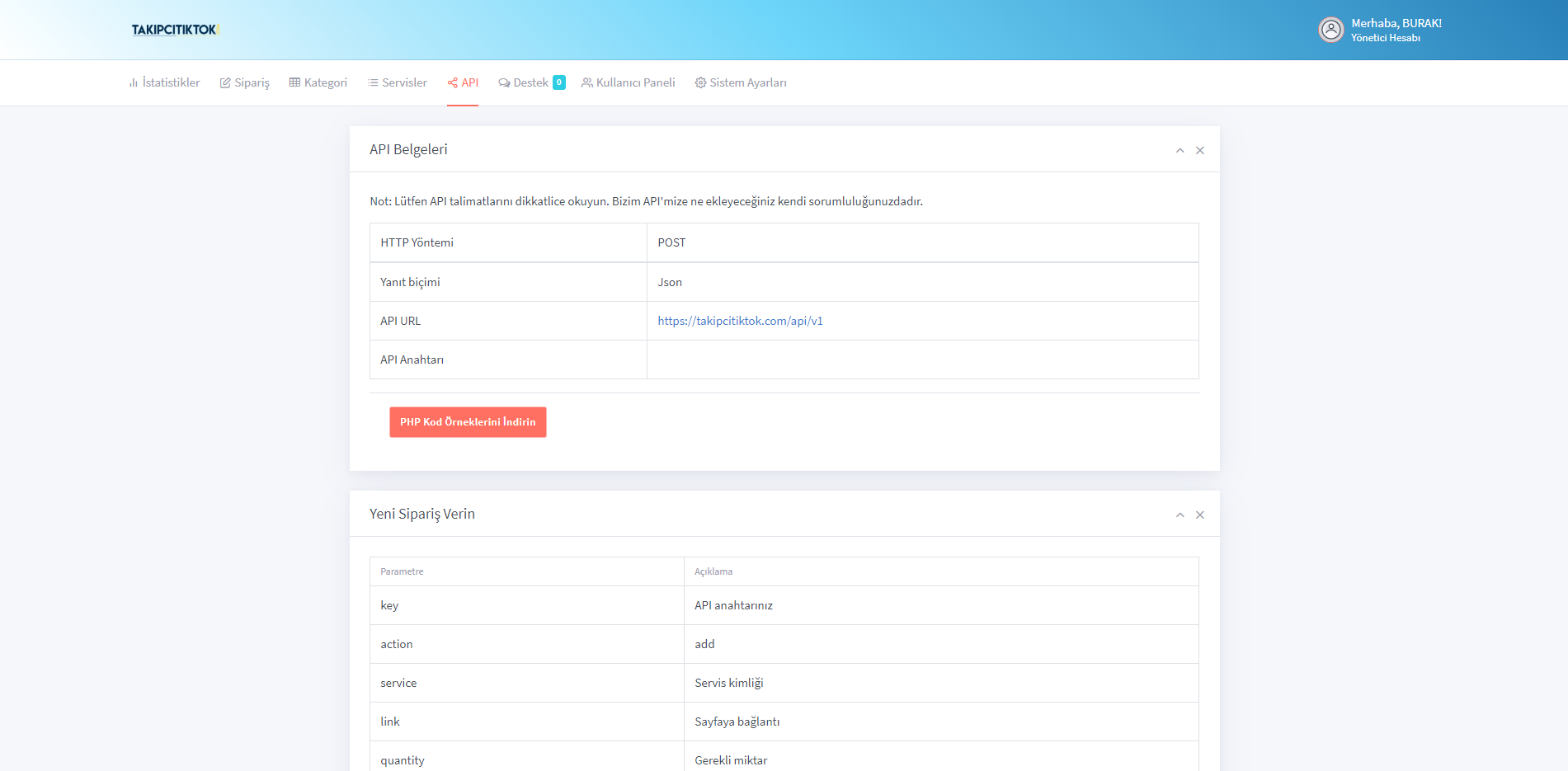
Task: Click the Açıklama column header
Action: coord(941,571)
